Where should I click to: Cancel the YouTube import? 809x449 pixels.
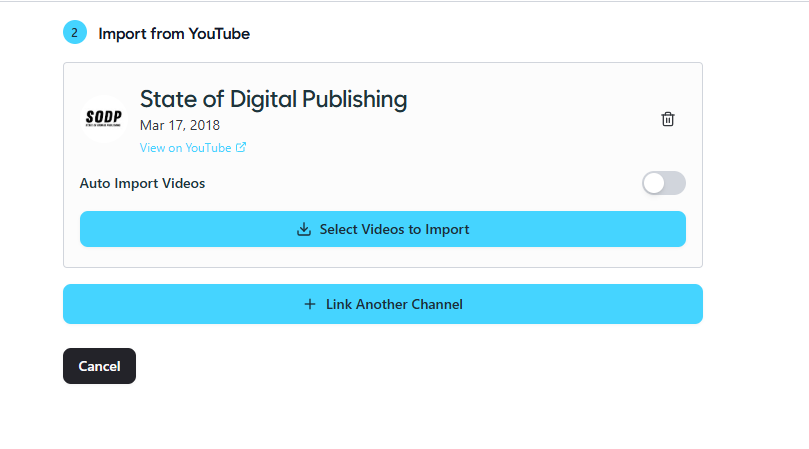(99, 366)
